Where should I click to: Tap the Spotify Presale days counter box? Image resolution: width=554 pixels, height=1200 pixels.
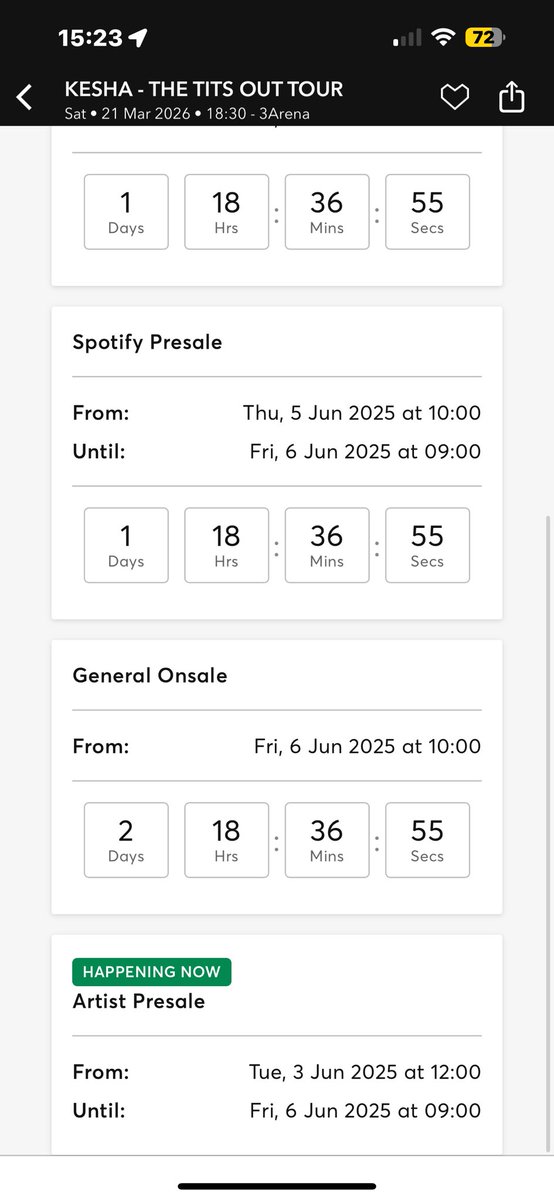[x=126, y=545]
